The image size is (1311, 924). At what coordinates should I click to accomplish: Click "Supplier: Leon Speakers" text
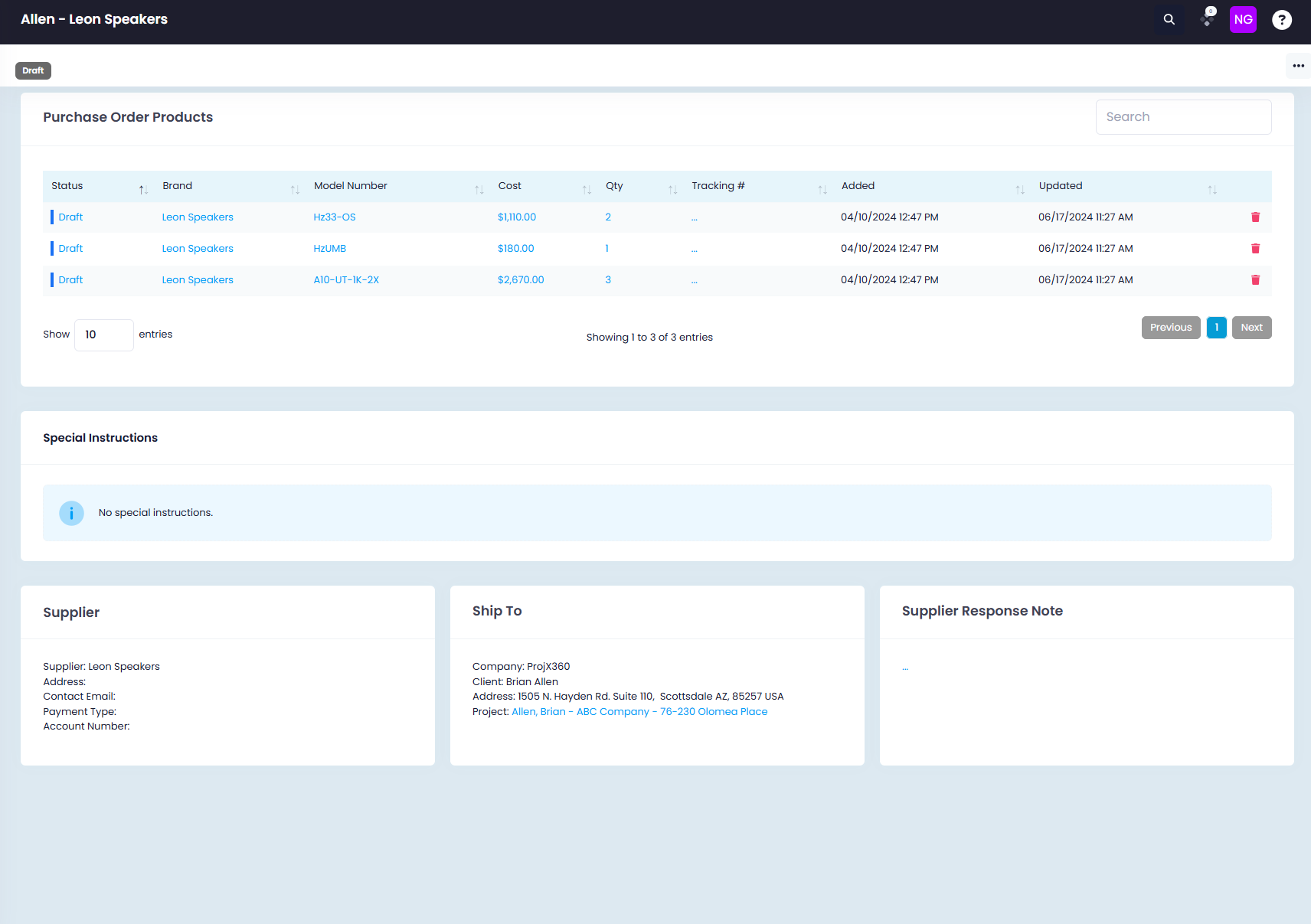pyautogui.click(x=101, y=667)
